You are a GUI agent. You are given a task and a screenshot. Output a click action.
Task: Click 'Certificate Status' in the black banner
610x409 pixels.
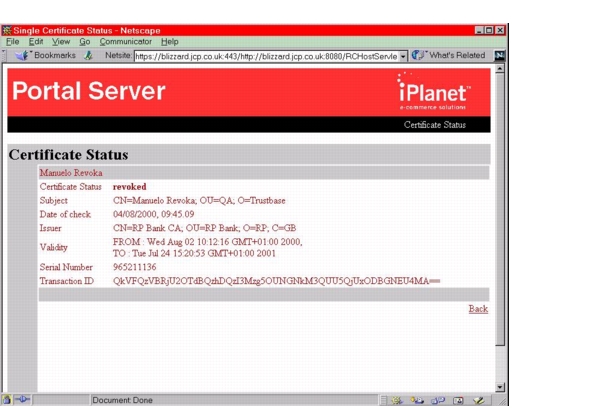coord(435,125)
